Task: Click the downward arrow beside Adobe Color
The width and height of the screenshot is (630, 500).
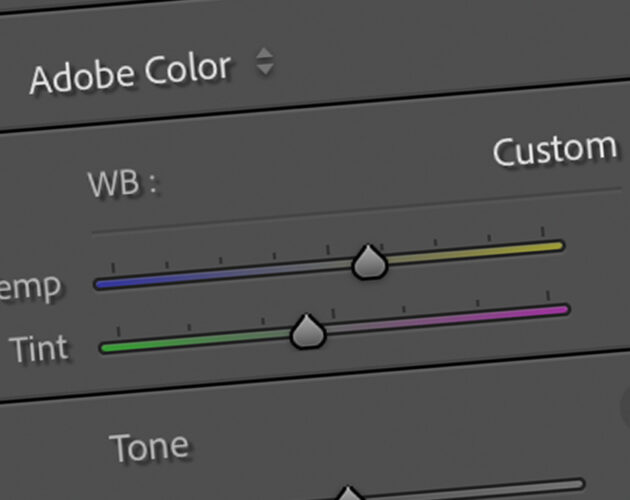Action: click(x=265, y=69)
